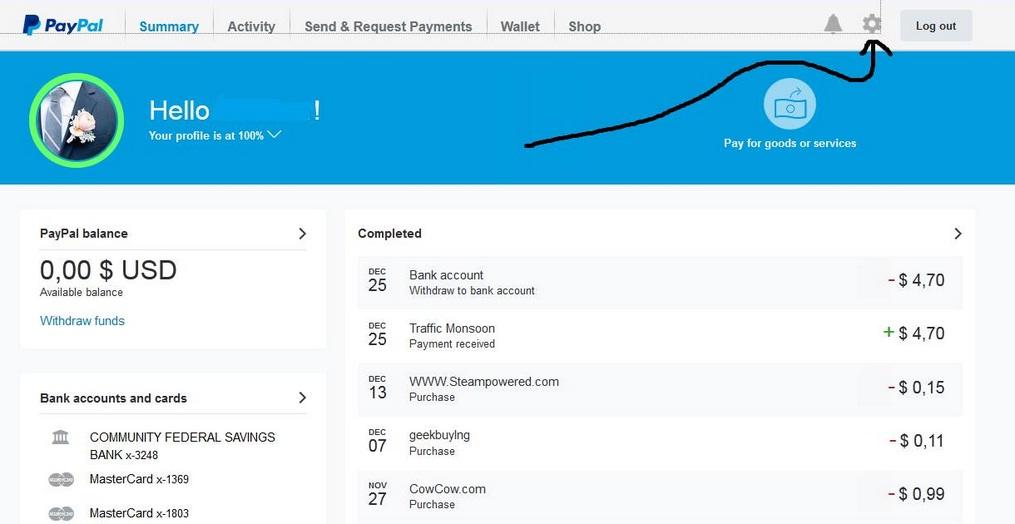Click 'Your profile is at 100%' text
1015x524 pixels.
coord(206,135)
